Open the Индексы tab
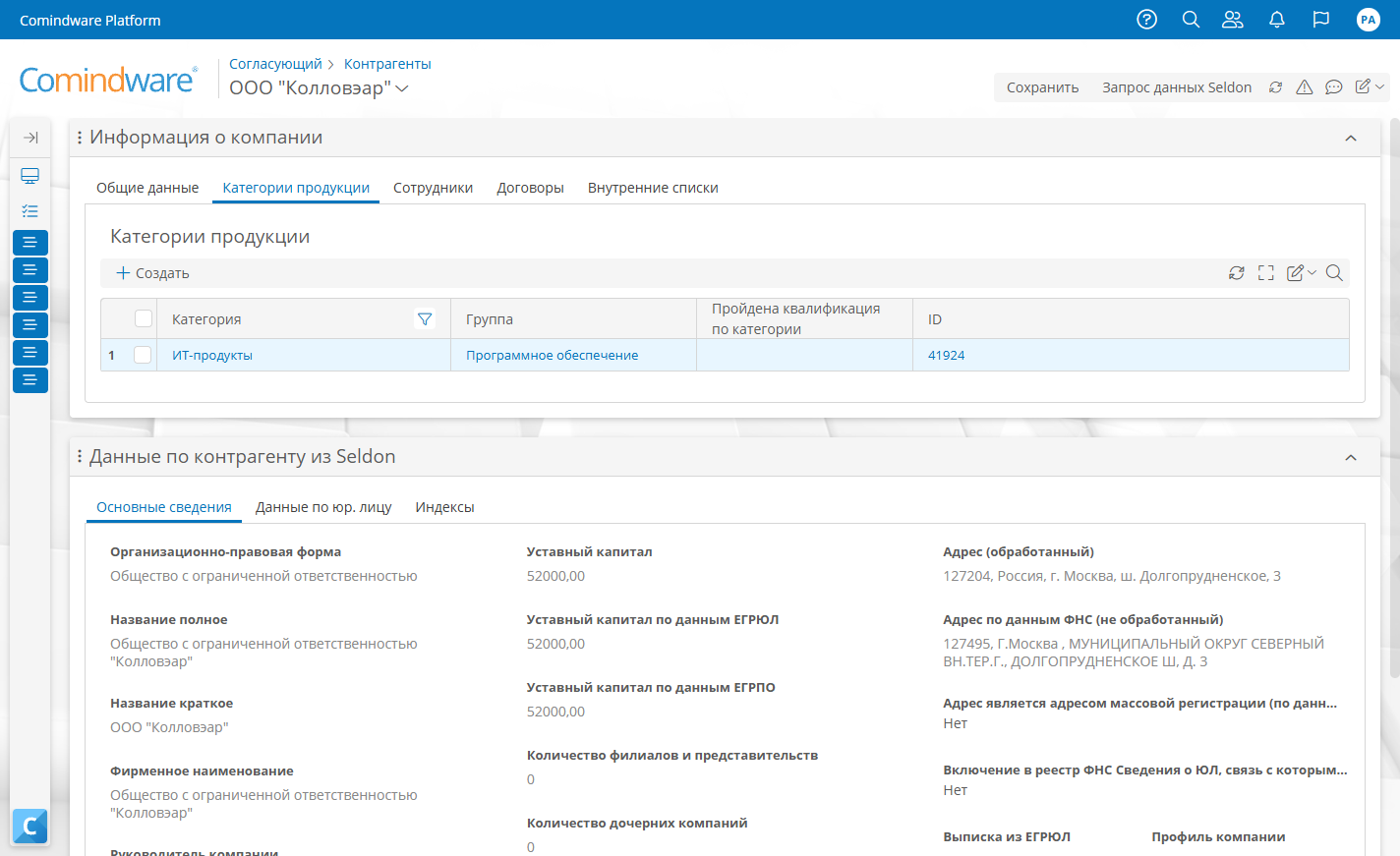Screen dimensions: 1400x856 444,507
